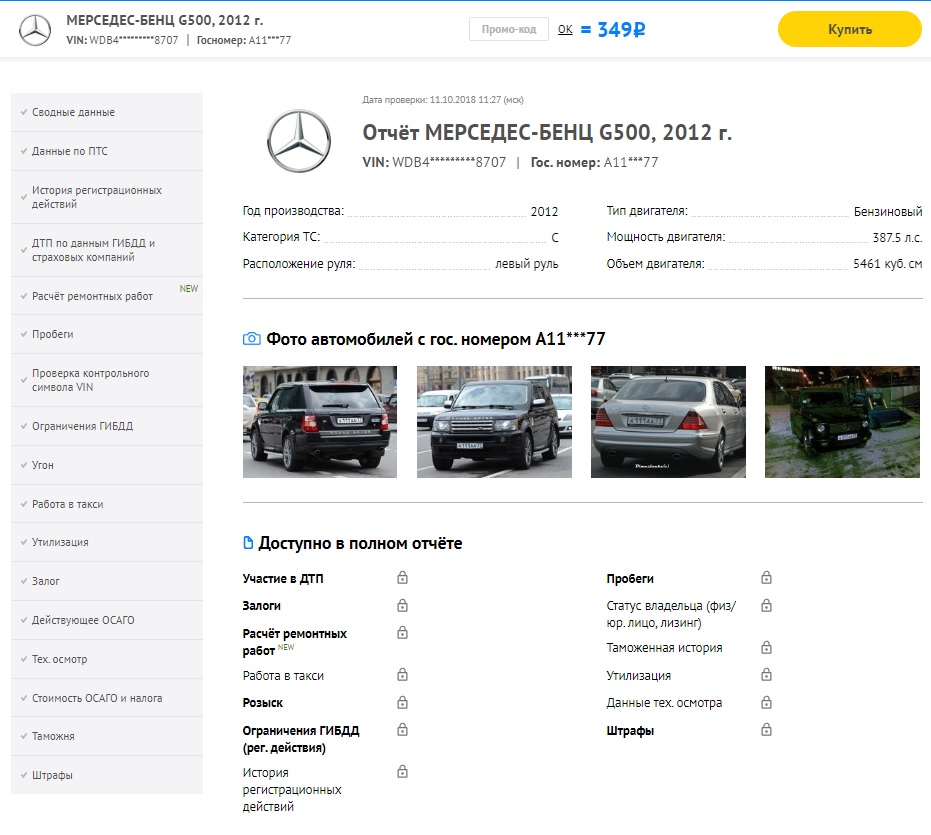The height and width of the screenshot is (835, 931).
Task: Click the report title 'Отчёт МЕРСЕДЕС-БЕНЦ G500, 2012 г.'
Action: pyautogui.click(x=547, y=132)
